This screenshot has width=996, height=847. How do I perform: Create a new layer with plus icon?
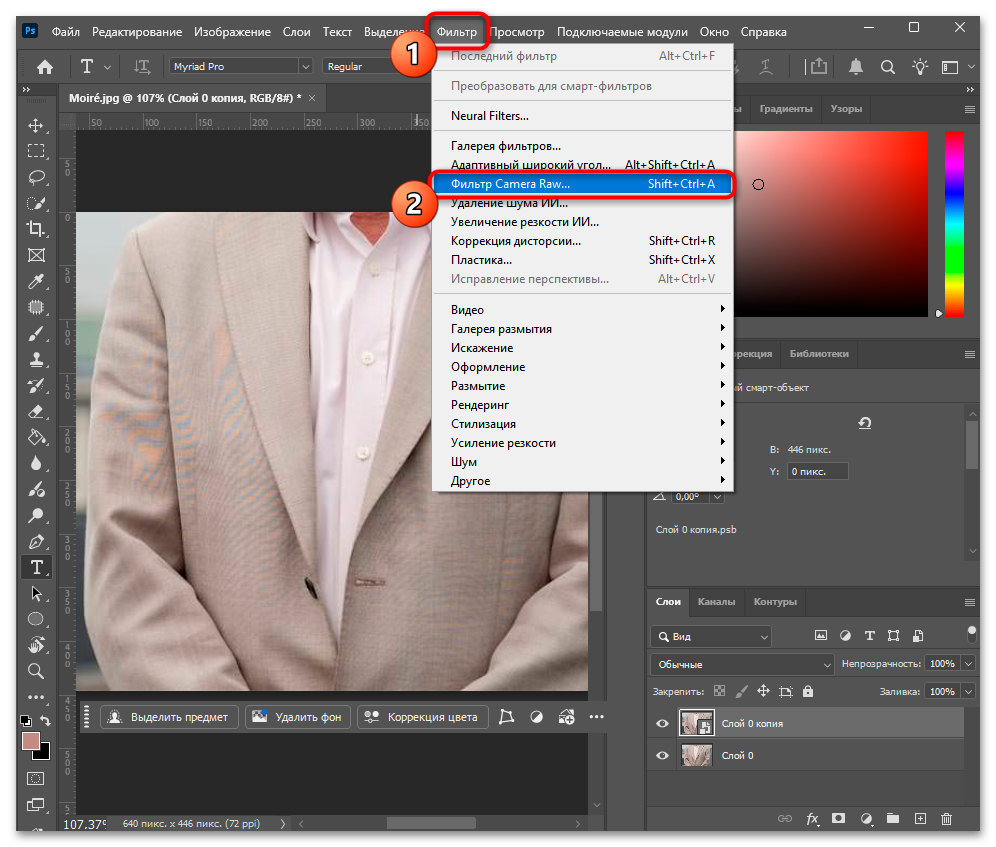920,819
